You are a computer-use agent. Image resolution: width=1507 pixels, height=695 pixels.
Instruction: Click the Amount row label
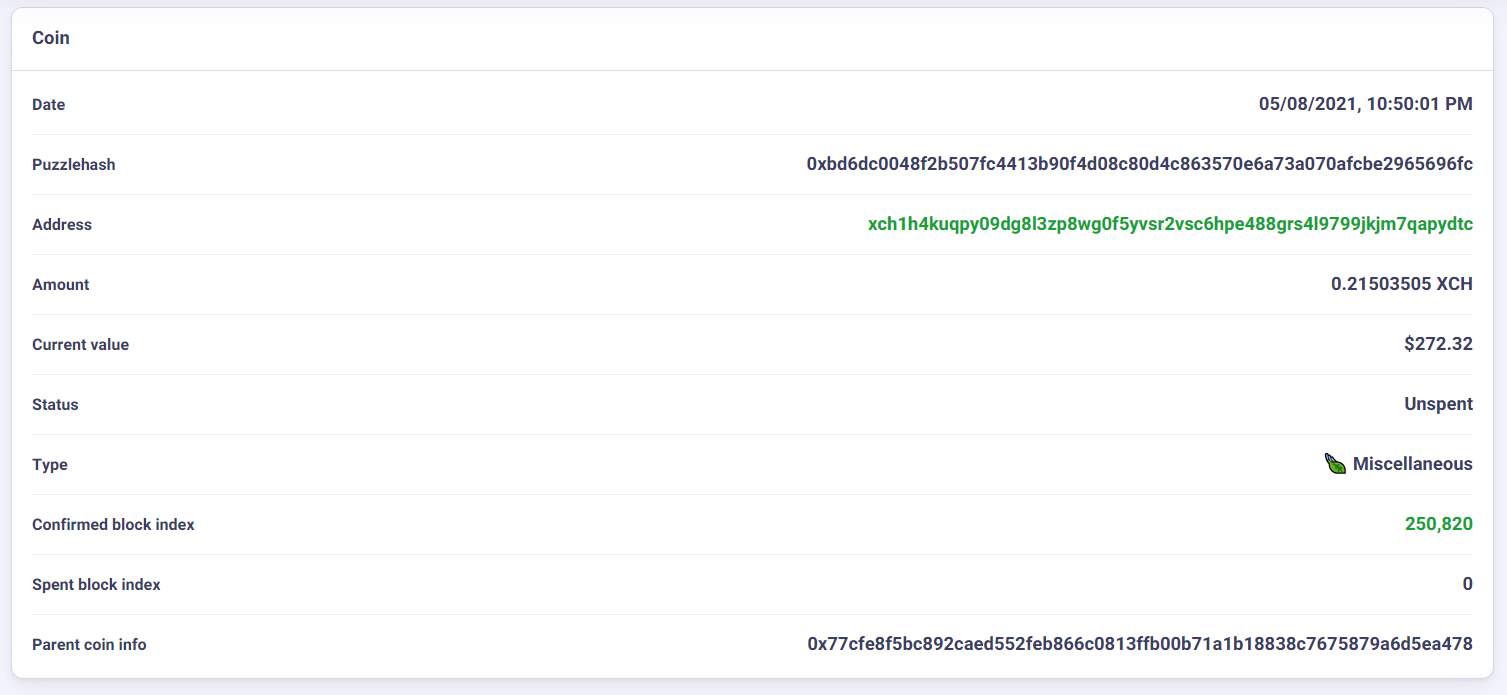tap(60, 284)
